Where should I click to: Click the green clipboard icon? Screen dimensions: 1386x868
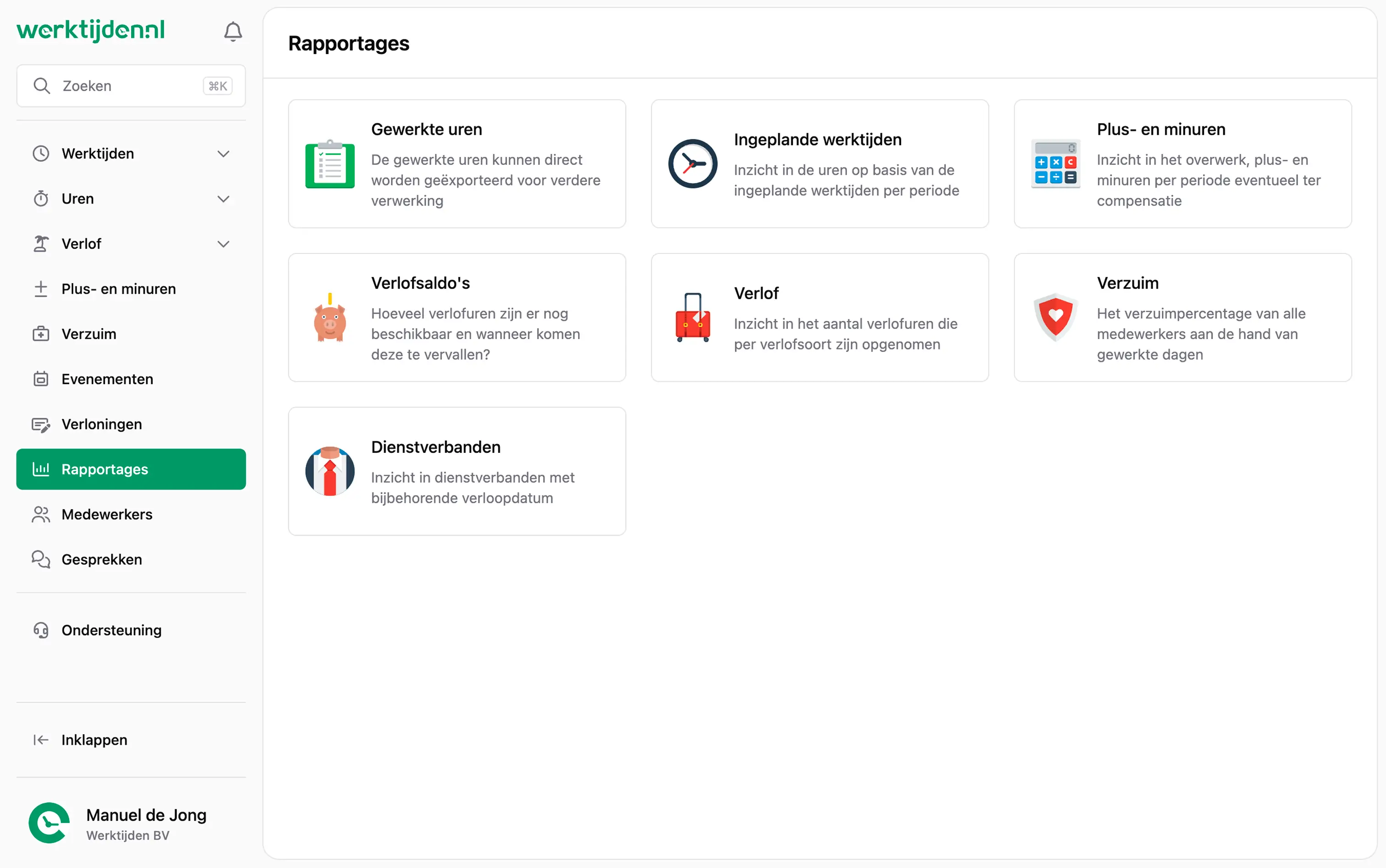point(330,164)
